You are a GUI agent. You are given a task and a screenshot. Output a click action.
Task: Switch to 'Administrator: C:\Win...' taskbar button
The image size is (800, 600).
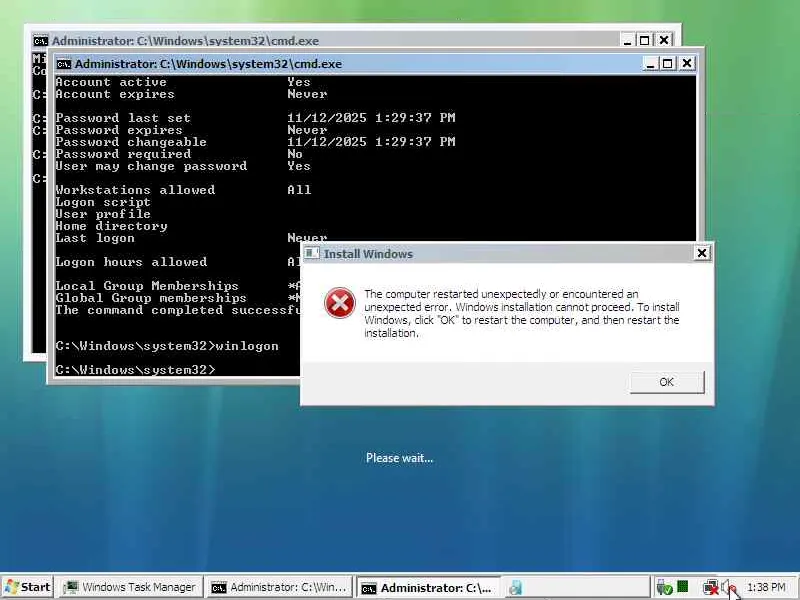point(279,588)
